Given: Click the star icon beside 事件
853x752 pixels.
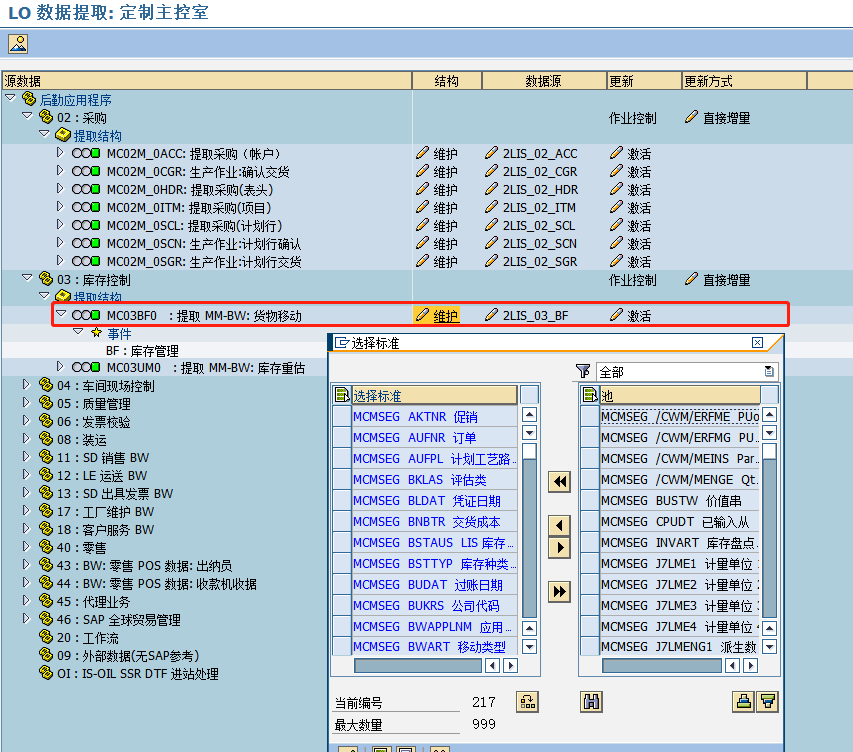Looking at the screenshot, I should coord(97,332).
